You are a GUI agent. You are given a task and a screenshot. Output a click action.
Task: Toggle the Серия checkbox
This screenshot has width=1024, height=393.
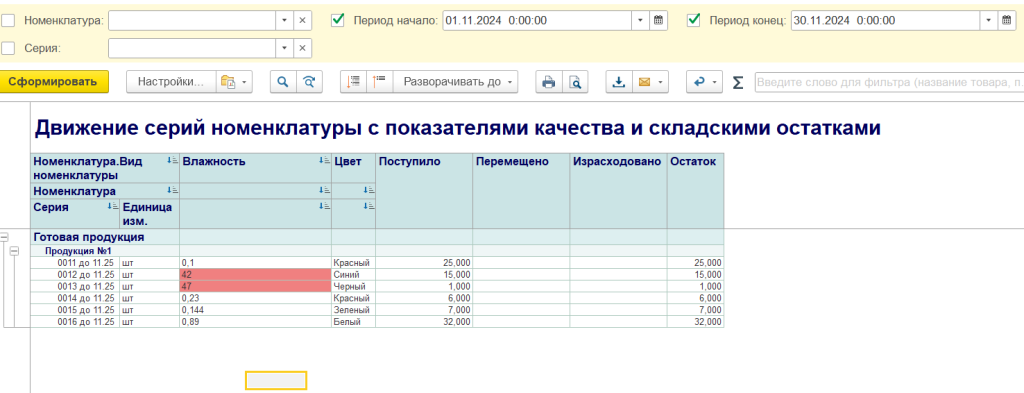(x=8, y=48)
